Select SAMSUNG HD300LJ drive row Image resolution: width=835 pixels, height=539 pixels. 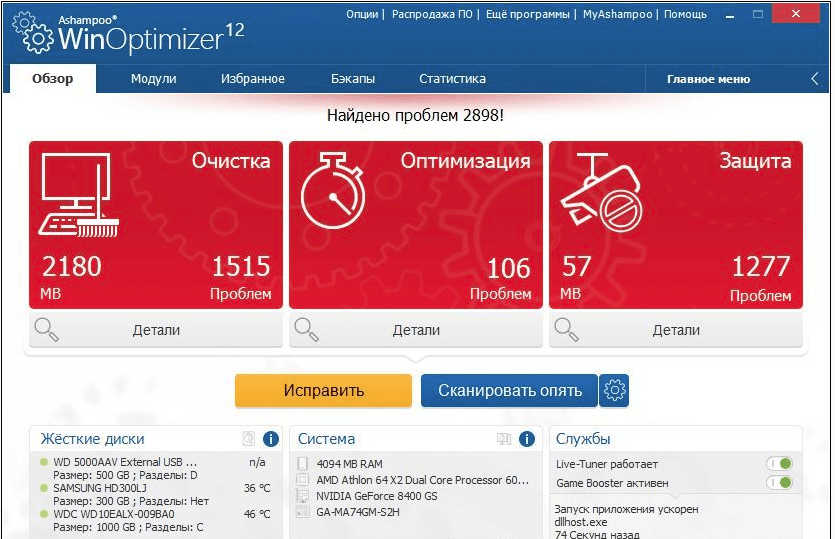155,494
